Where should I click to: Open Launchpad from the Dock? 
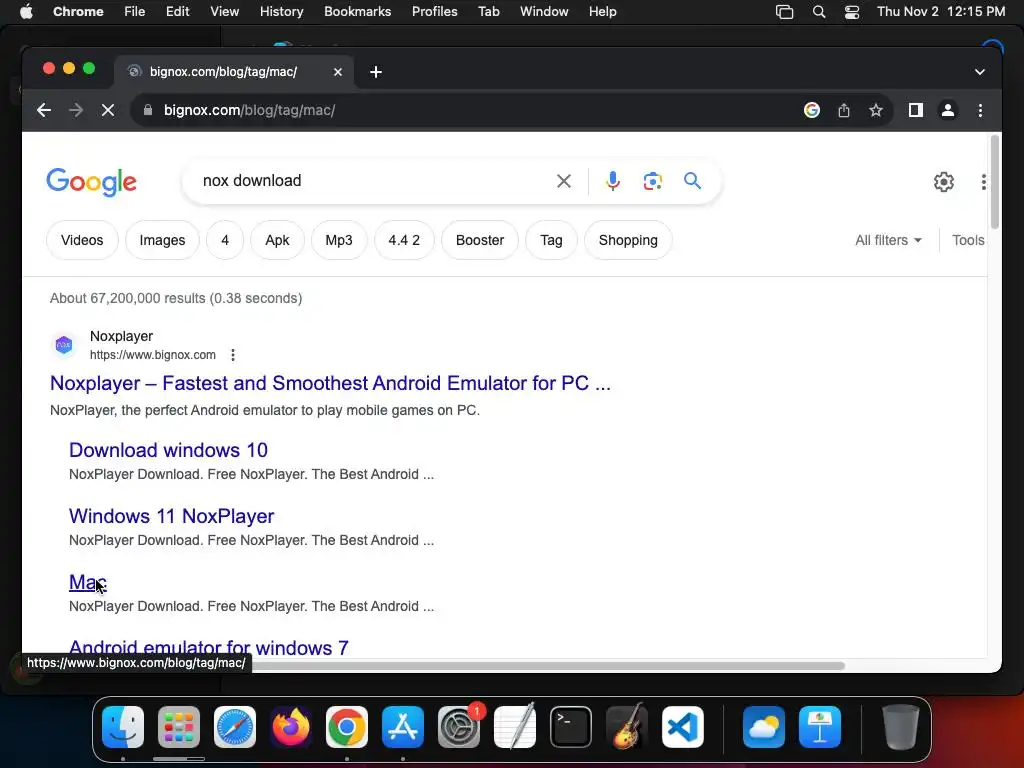[x=179, y=727]
